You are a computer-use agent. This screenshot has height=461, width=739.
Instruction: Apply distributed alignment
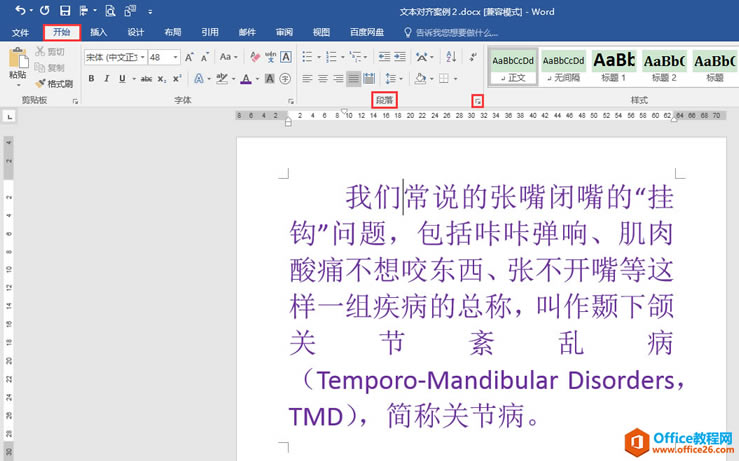369,79
